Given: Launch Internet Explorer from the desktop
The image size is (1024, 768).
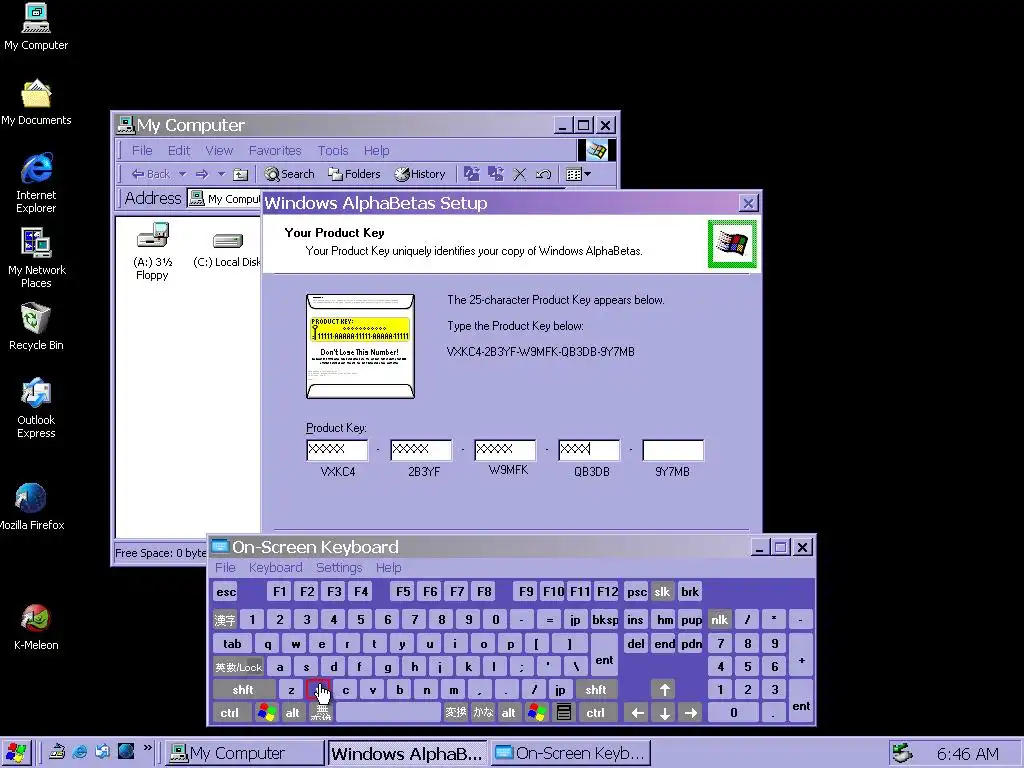Looking at the screenshot, I should [36, 183].
